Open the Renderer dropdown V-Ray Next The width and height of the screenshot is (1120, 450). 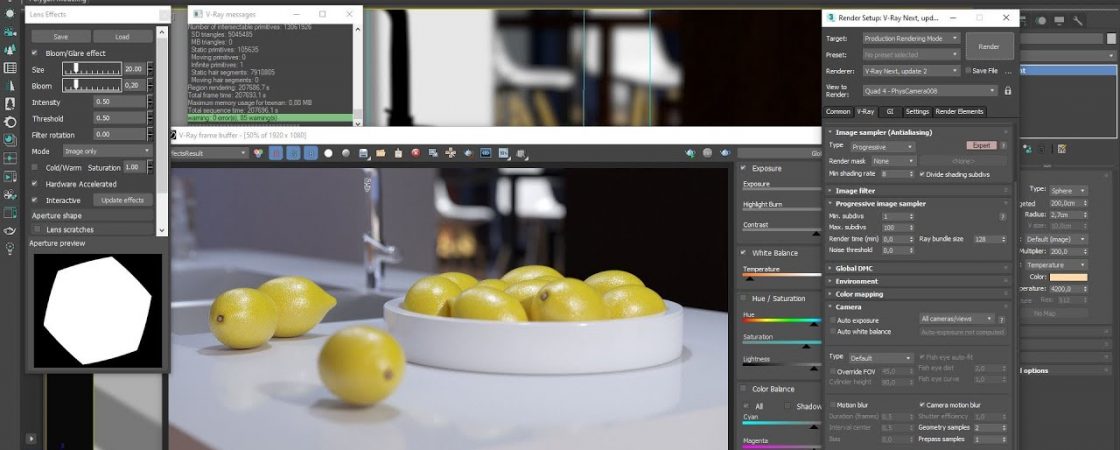911,71
